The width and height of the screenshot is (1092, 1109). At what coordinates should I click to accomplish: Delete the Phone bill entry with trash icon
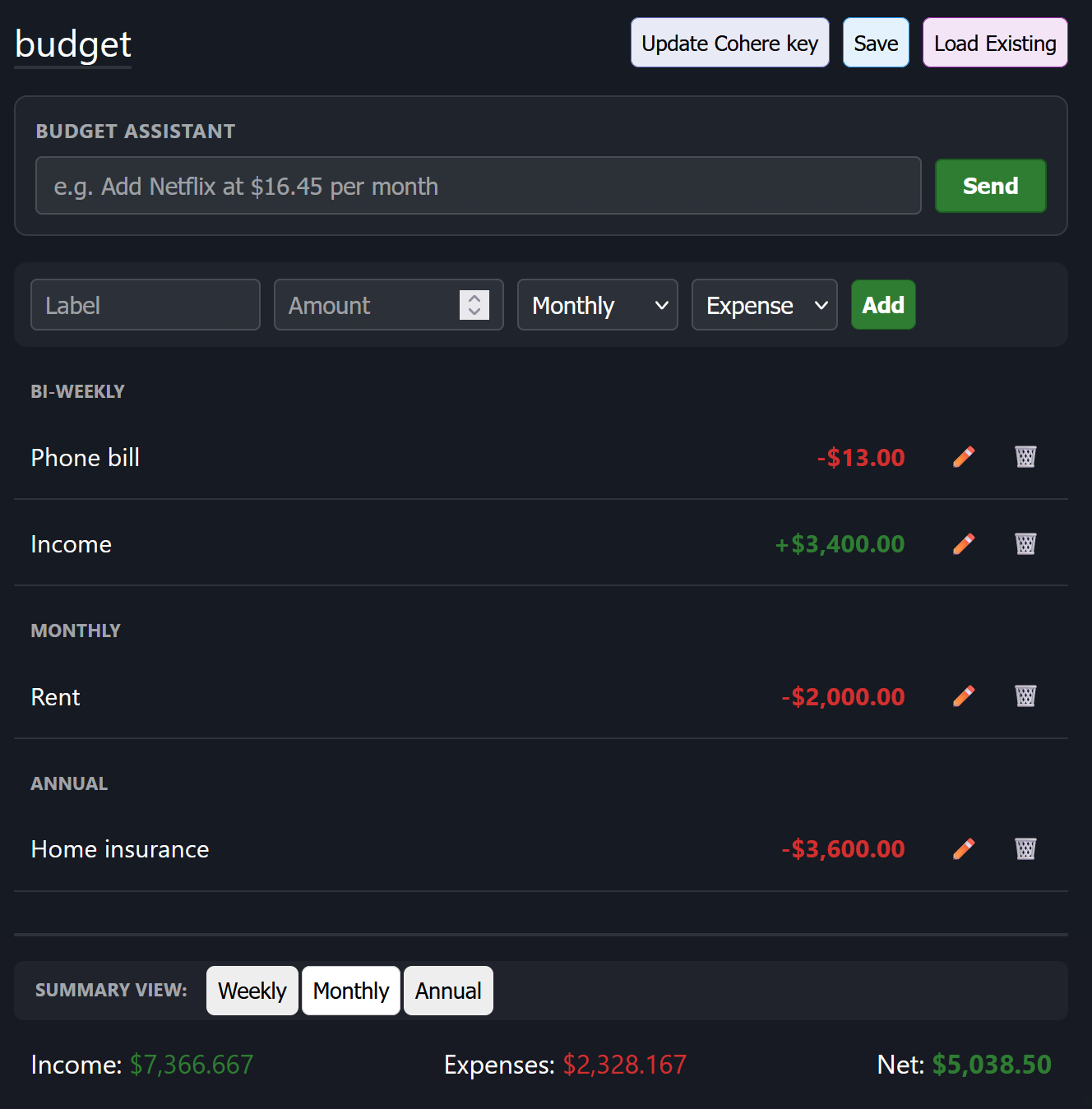click(1025, 457)
